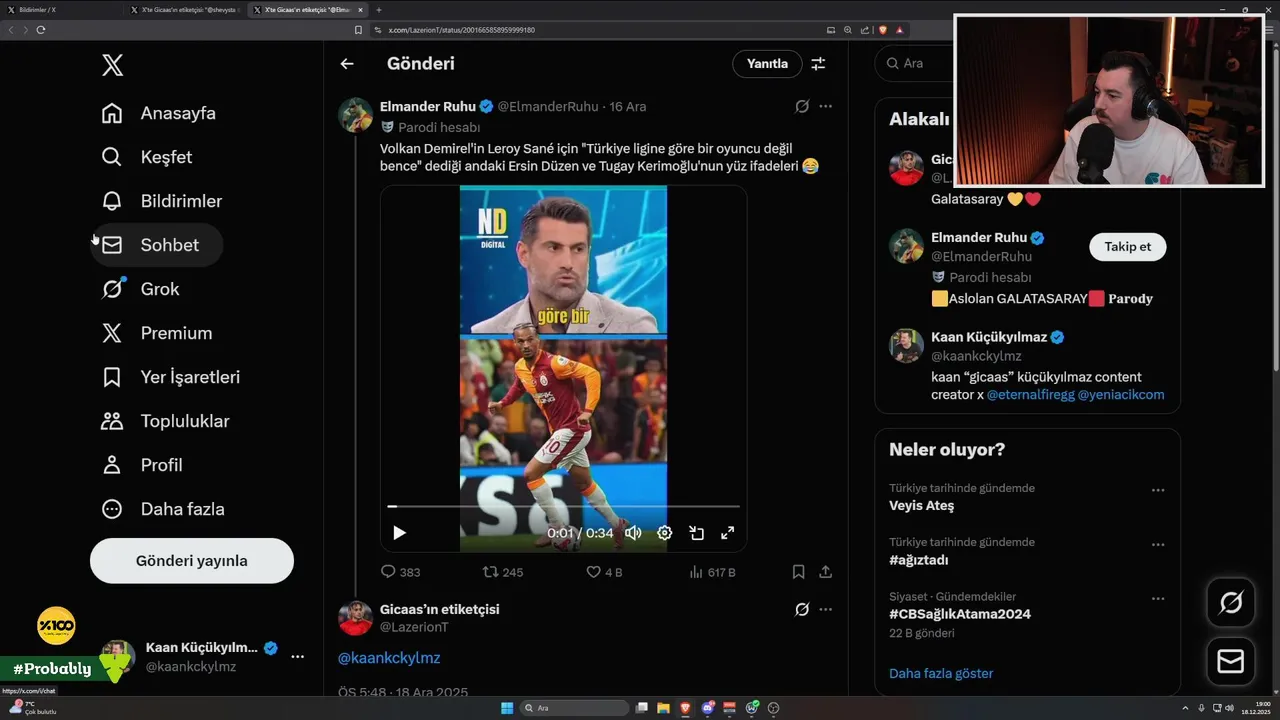Open the Keşfet search page
Viewport: 1280px width, 720px height.
(x=147, y=157)
